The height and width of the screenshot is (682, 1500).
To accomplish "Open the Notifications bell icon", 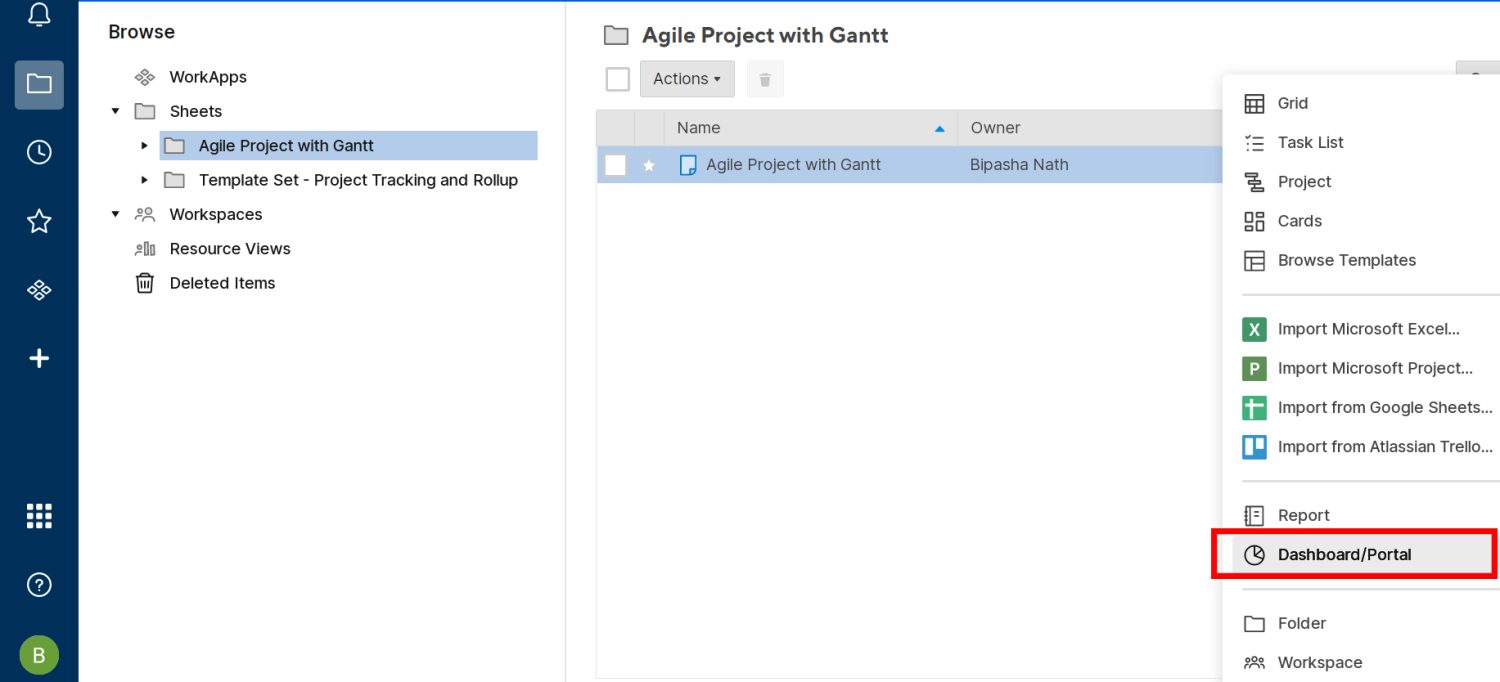I will pyautogui.click(x=39, y=15).
